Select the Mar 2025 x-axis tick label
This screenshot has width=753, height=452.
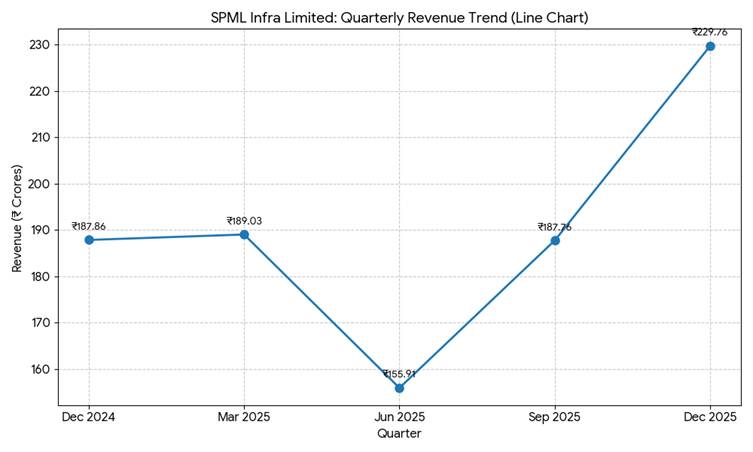244,417
